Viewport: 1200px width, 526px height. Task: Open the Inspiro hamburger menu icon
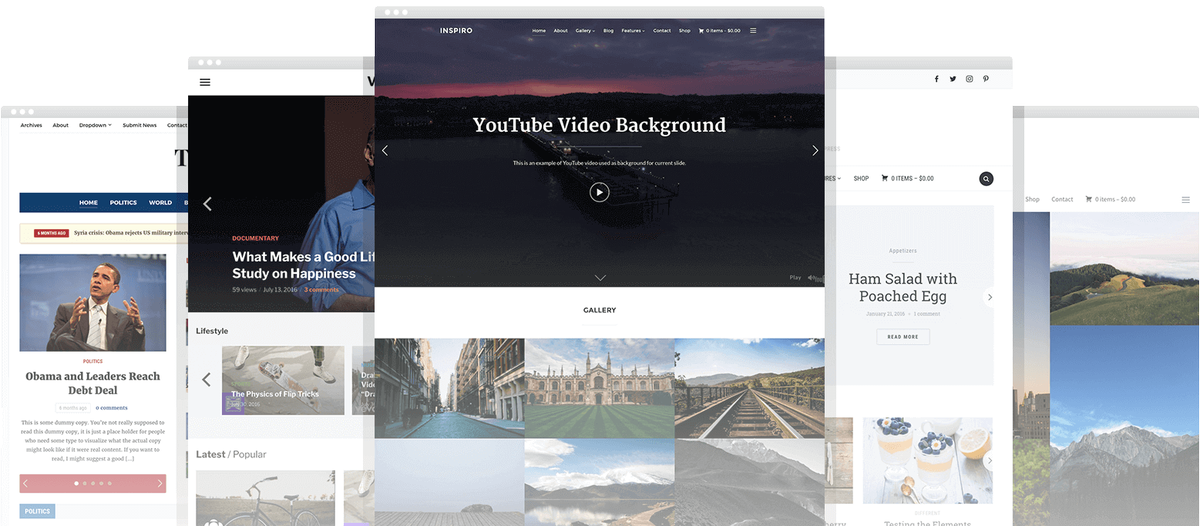pos(753,30)
